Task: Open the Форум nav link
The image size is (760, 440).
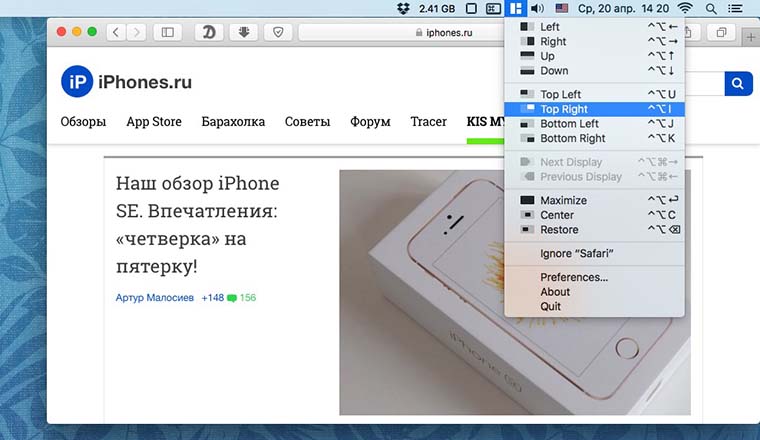Action: pos(370,122)
